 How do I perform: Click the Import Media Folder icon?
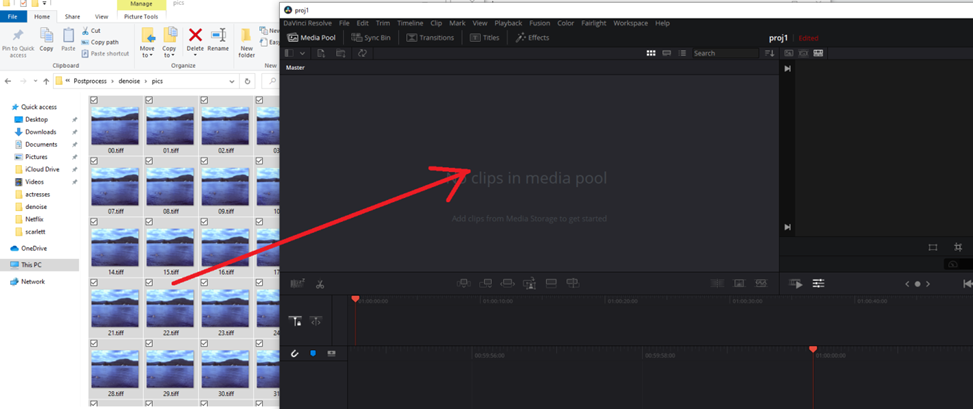pyautogui.click(x=341, y=53)
